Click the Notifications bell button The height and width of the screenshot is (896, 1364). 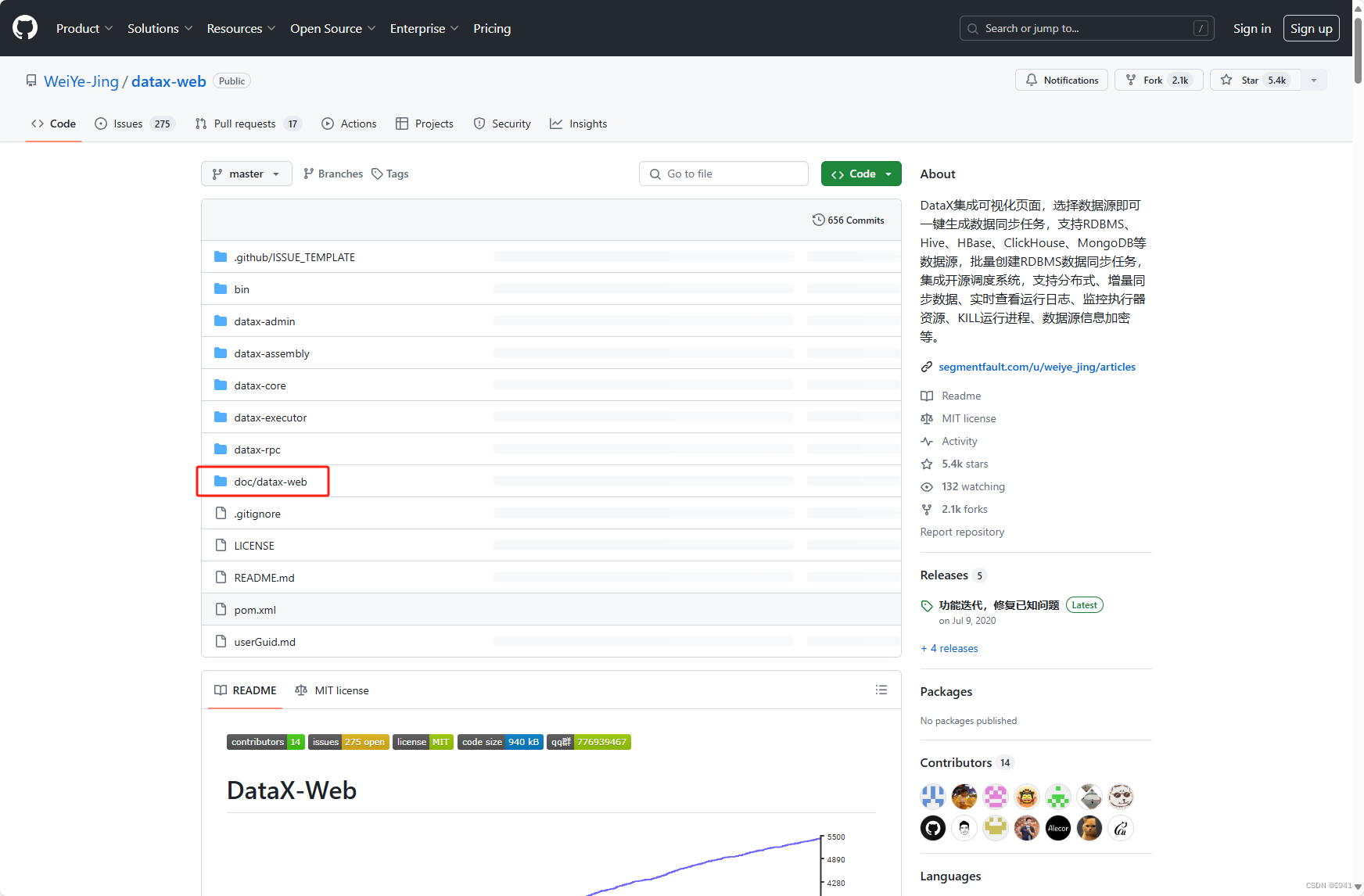pos(1061,80)
